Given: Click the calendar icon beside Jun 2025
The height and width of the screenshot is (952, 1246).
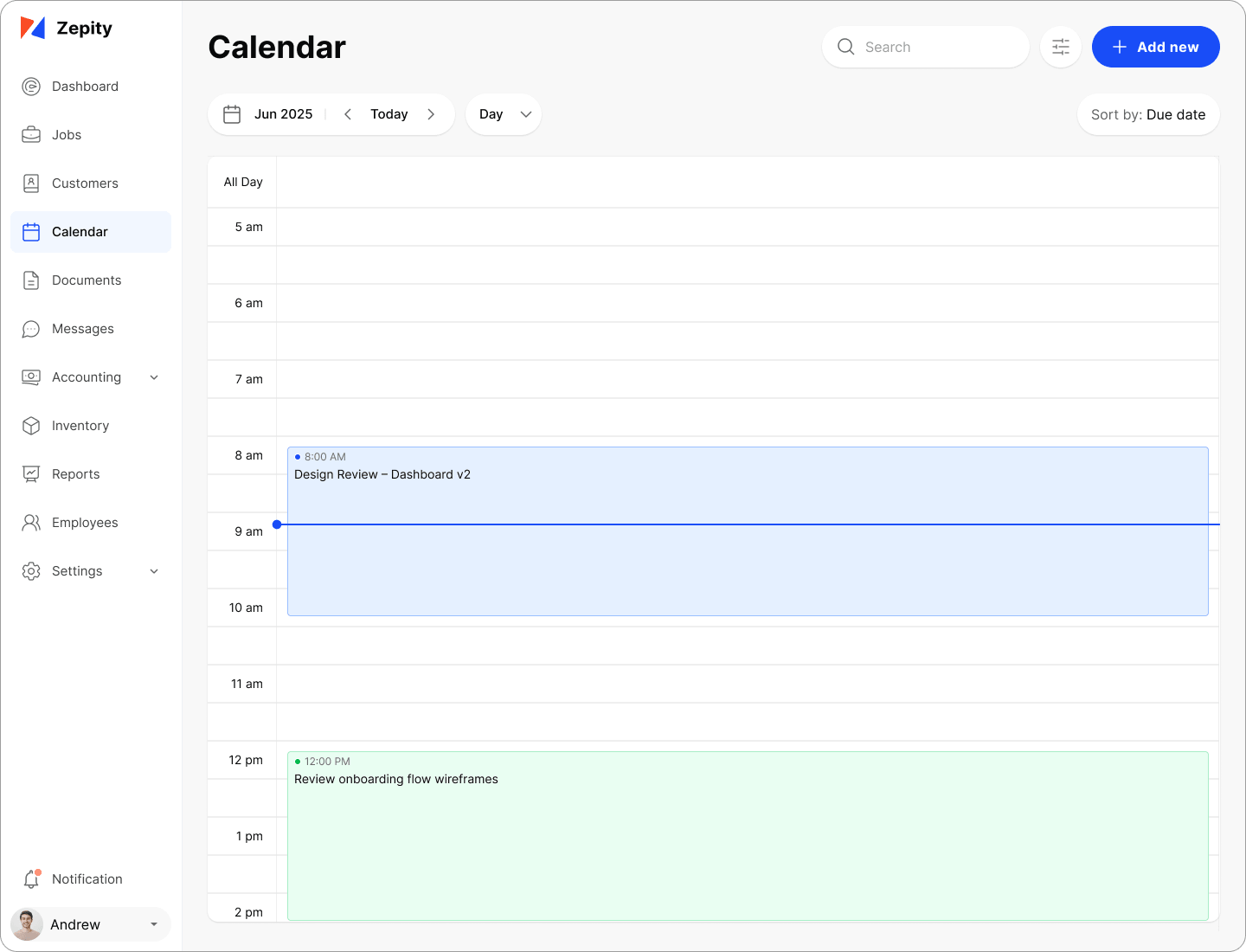Looking at the screenshot, I should coord(232,114).
